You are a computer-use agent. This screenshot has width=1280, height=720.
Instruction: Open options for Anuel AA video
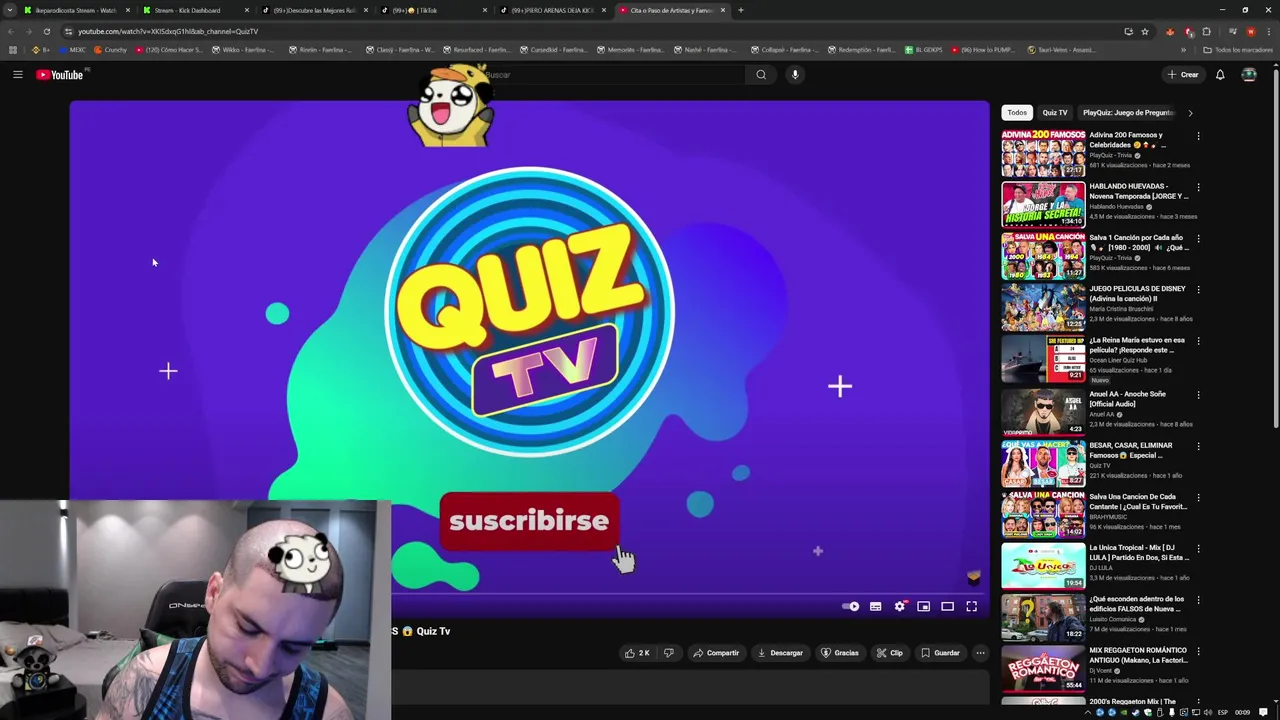point(1198,395)
